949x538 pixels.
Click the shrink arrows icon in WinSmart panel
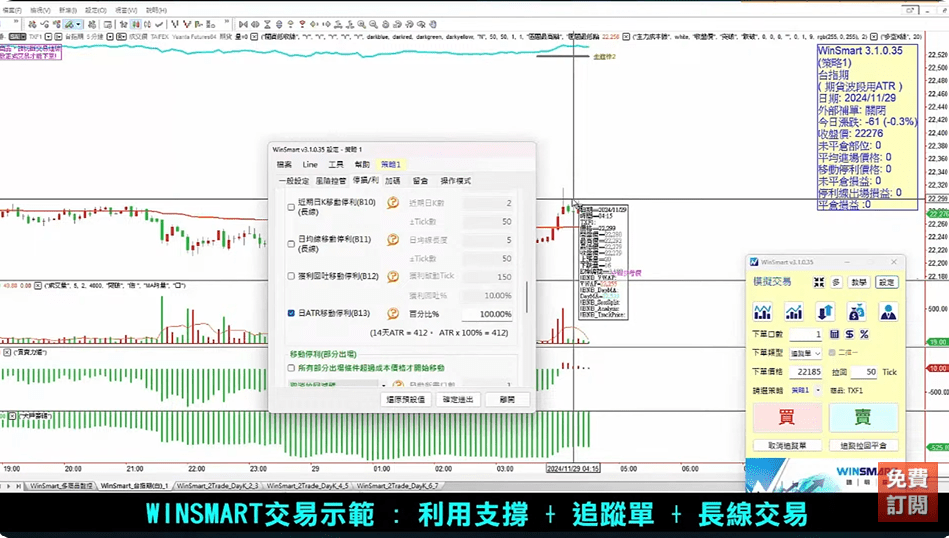[x=819, y=282]
